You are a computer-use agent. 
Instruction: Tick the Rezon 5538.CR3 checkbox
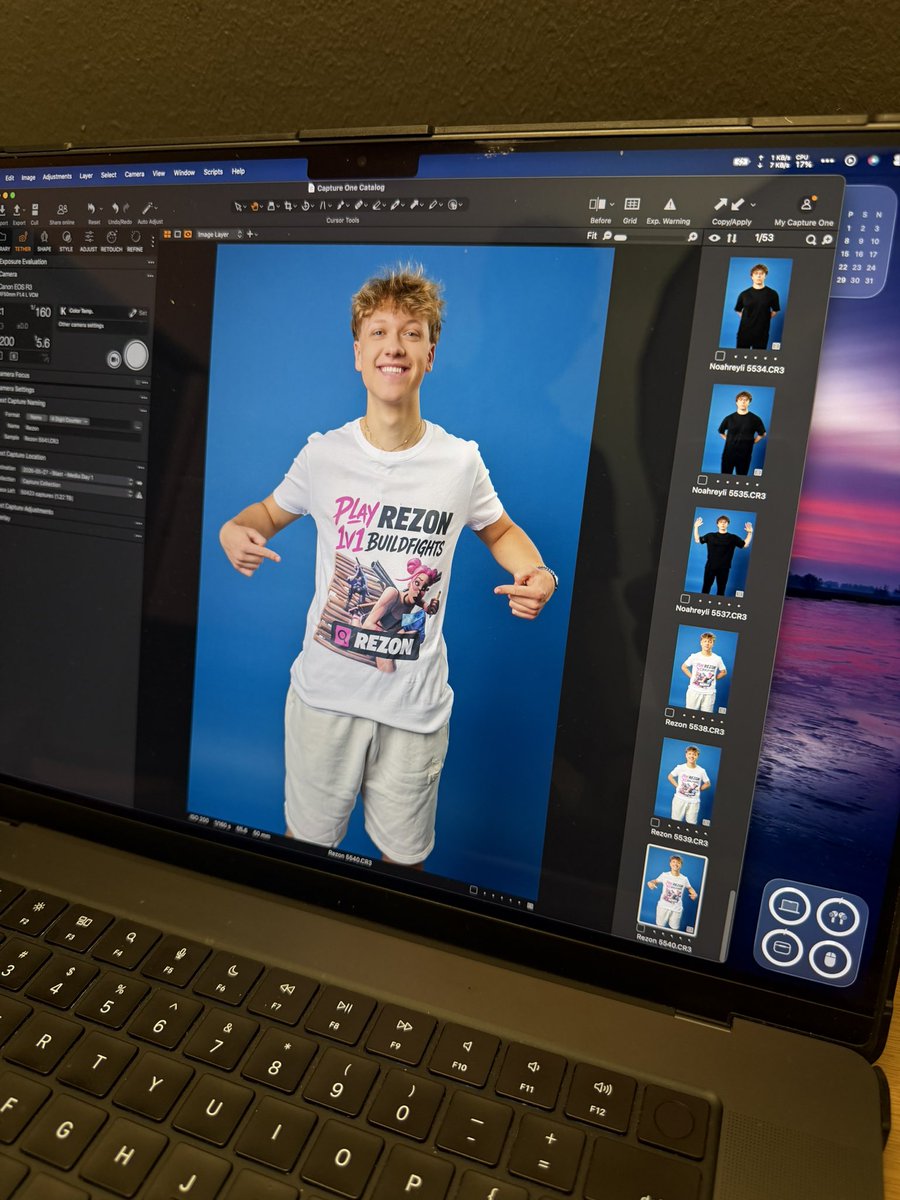point(669,712)
